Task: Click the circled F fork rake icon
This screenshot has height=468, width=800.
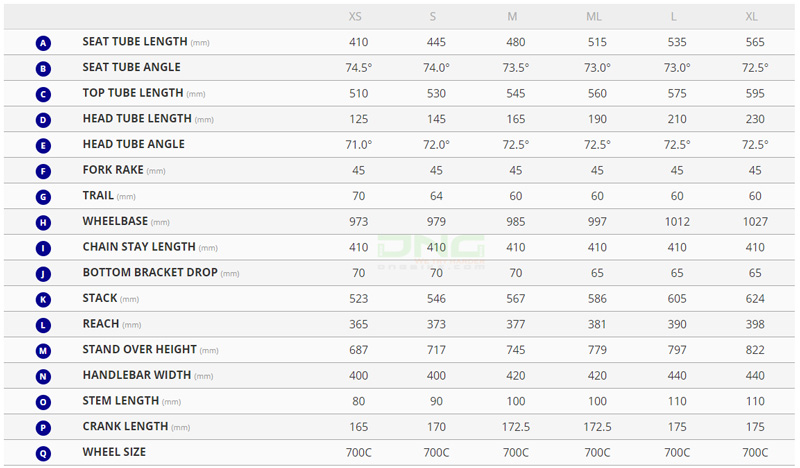Action: click(x=43, y=172)
